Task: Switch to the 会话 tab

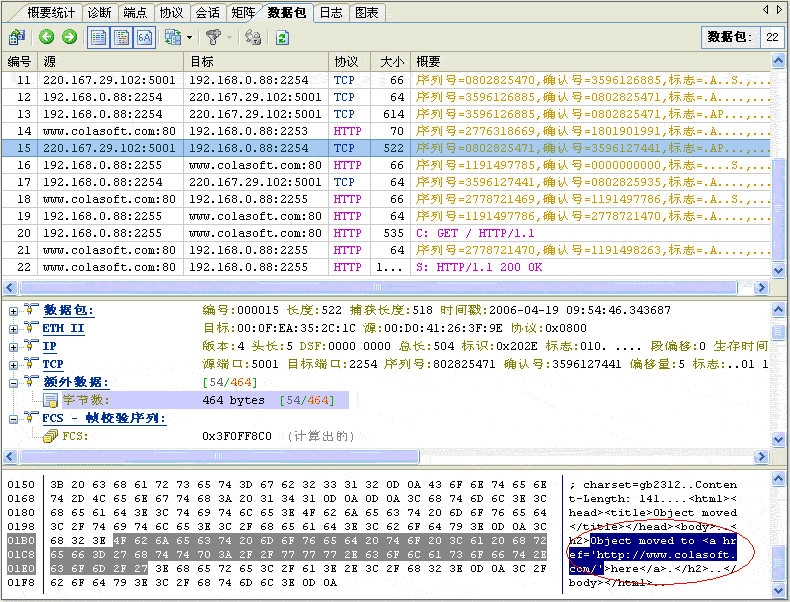Action: (208, 13)
